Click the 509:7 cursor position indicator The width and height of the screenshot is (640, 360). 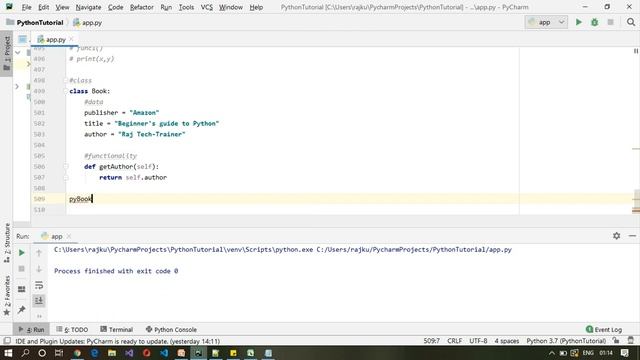(431, 341)
